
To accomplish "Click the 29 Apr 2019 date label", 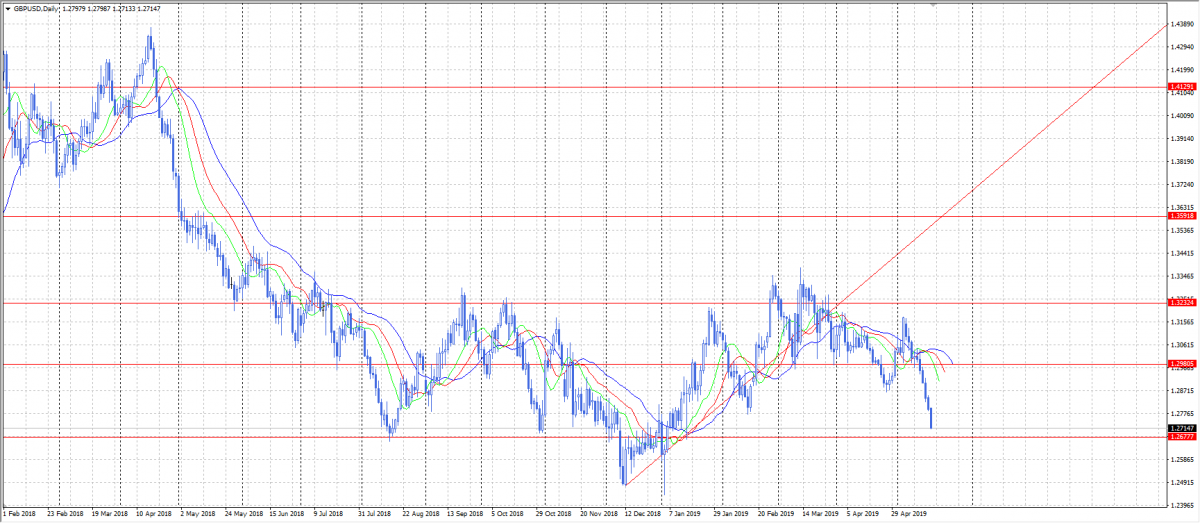I will coord(907,515).
